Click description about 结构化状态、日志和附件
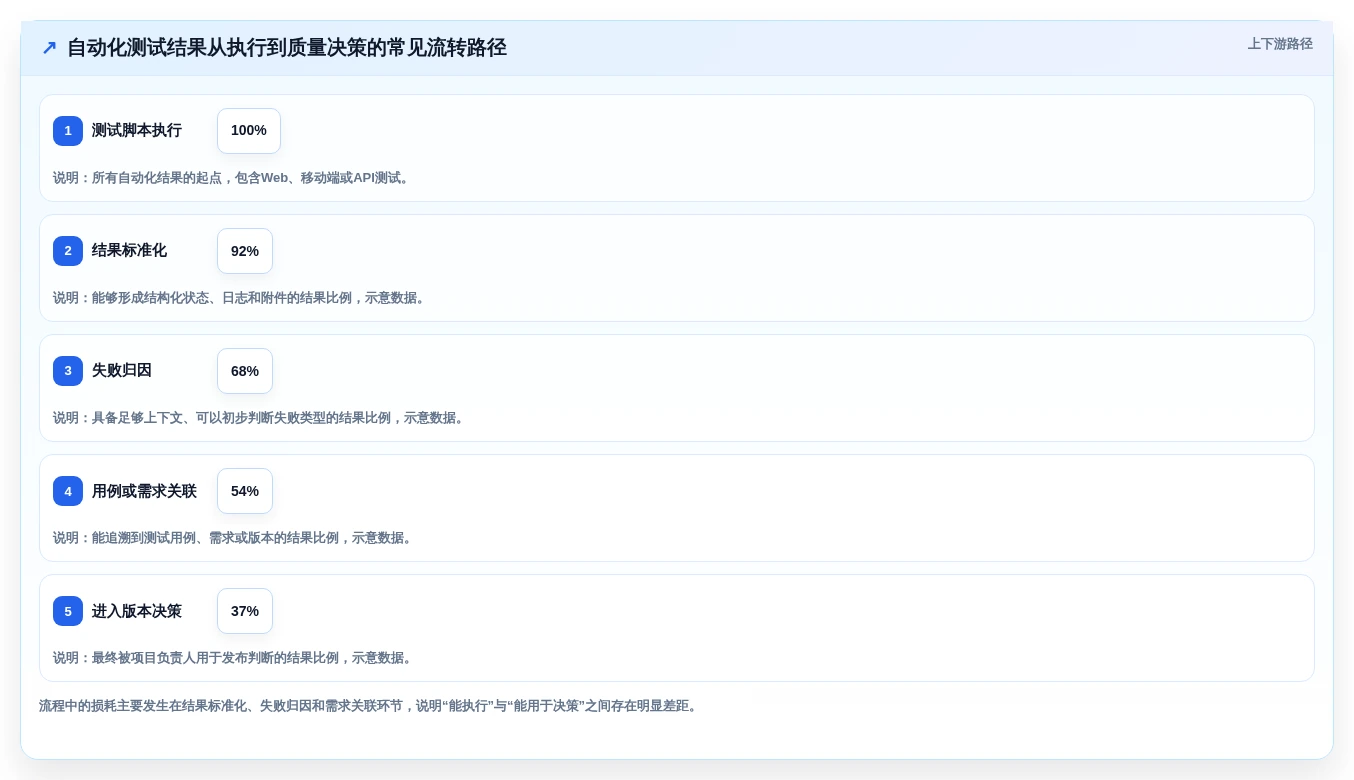Screen dimensions: 1354x780 click(240, 298)
